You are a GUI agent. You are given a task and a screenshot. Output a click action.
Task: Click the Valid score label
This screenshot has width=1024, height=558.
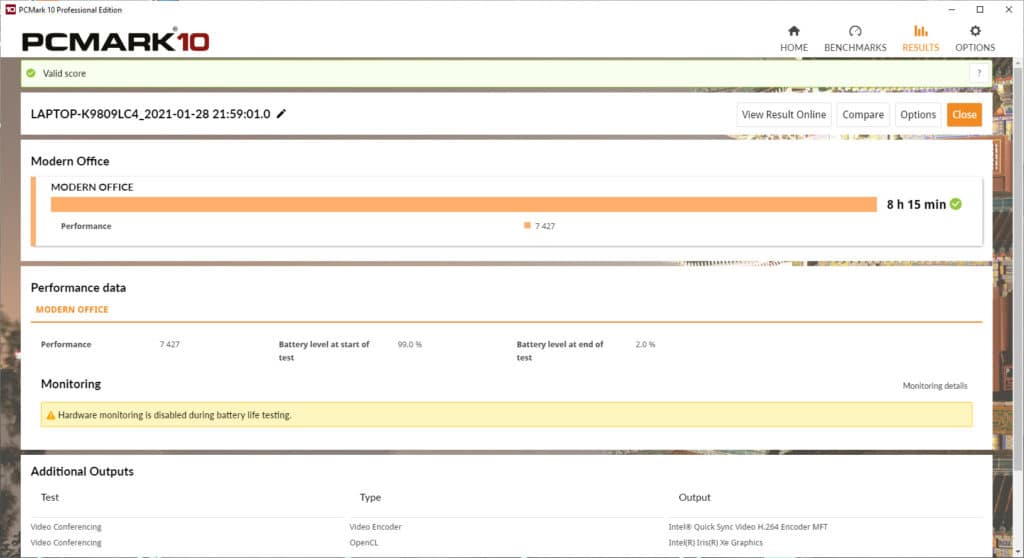pos(64,73)
